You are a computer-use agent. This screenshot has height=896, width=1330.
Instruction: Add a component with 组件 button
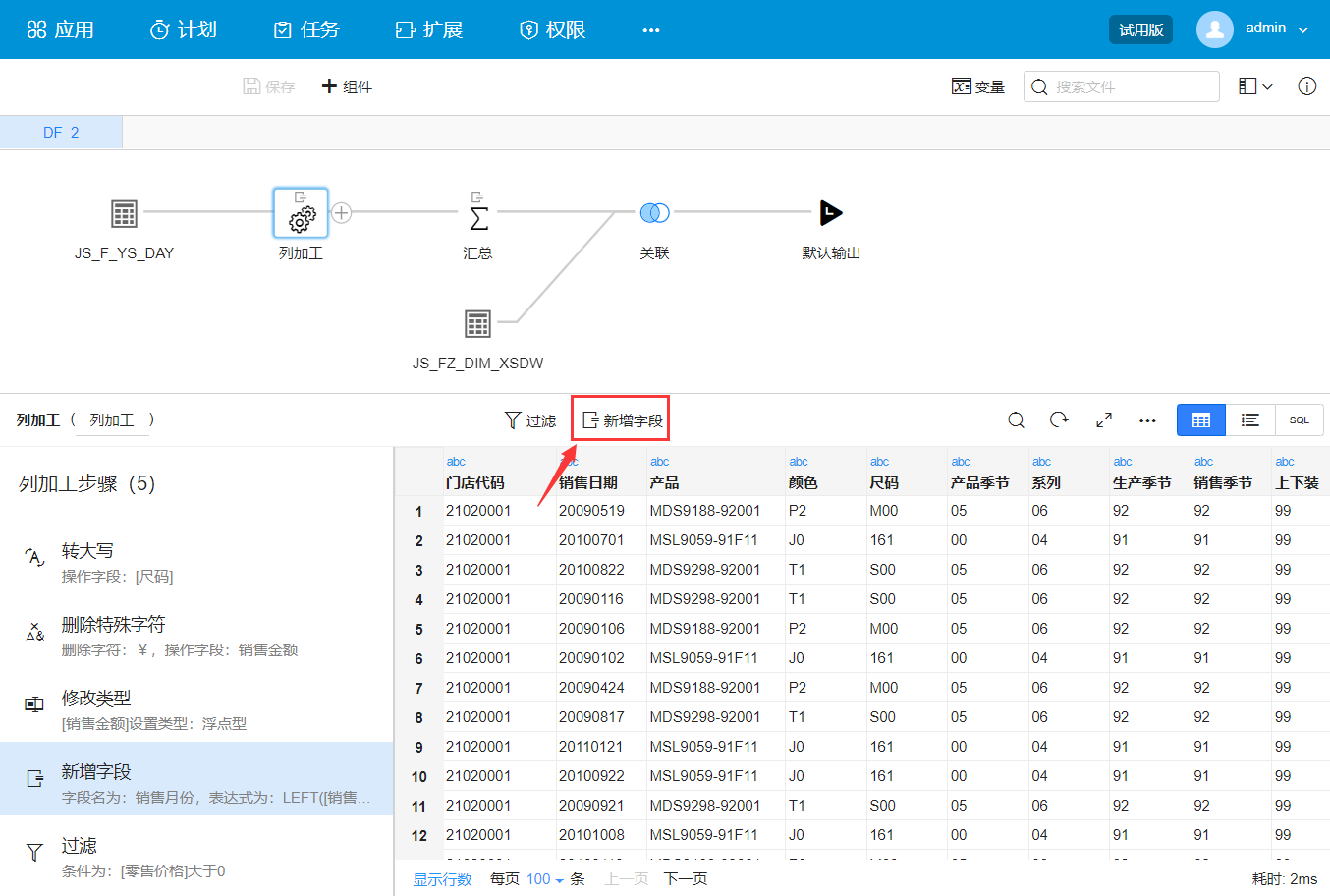click(347, 86)
